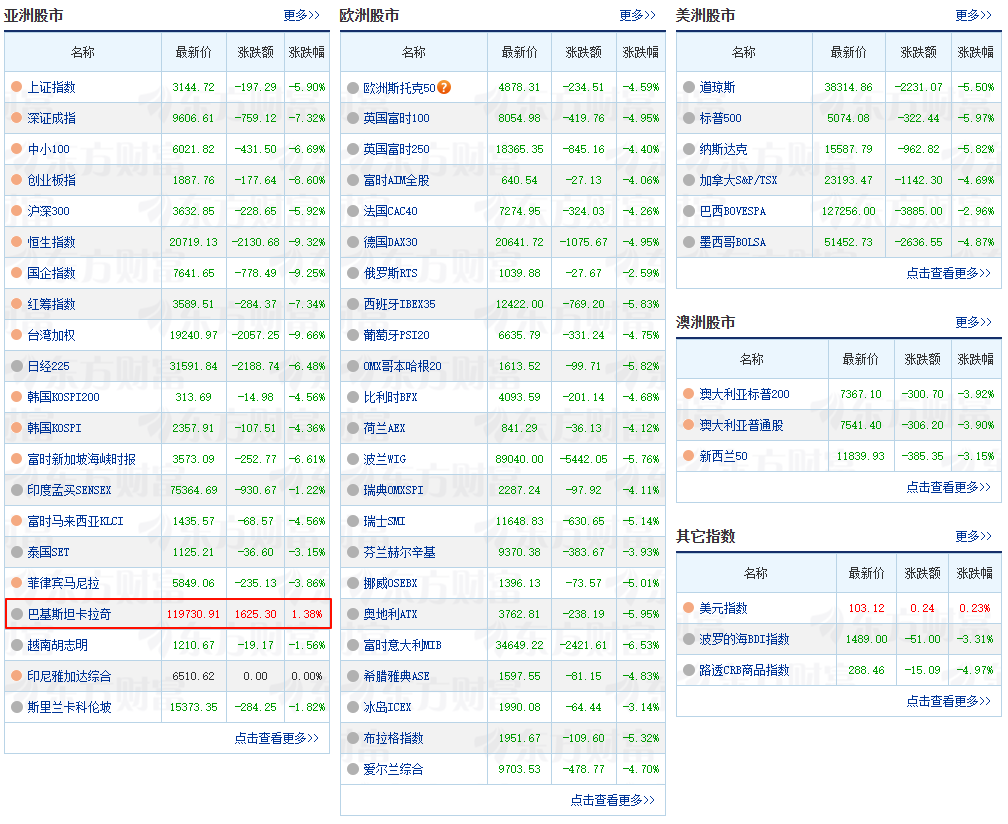Open 更多>> for 其它指数

tap(973, 536)
